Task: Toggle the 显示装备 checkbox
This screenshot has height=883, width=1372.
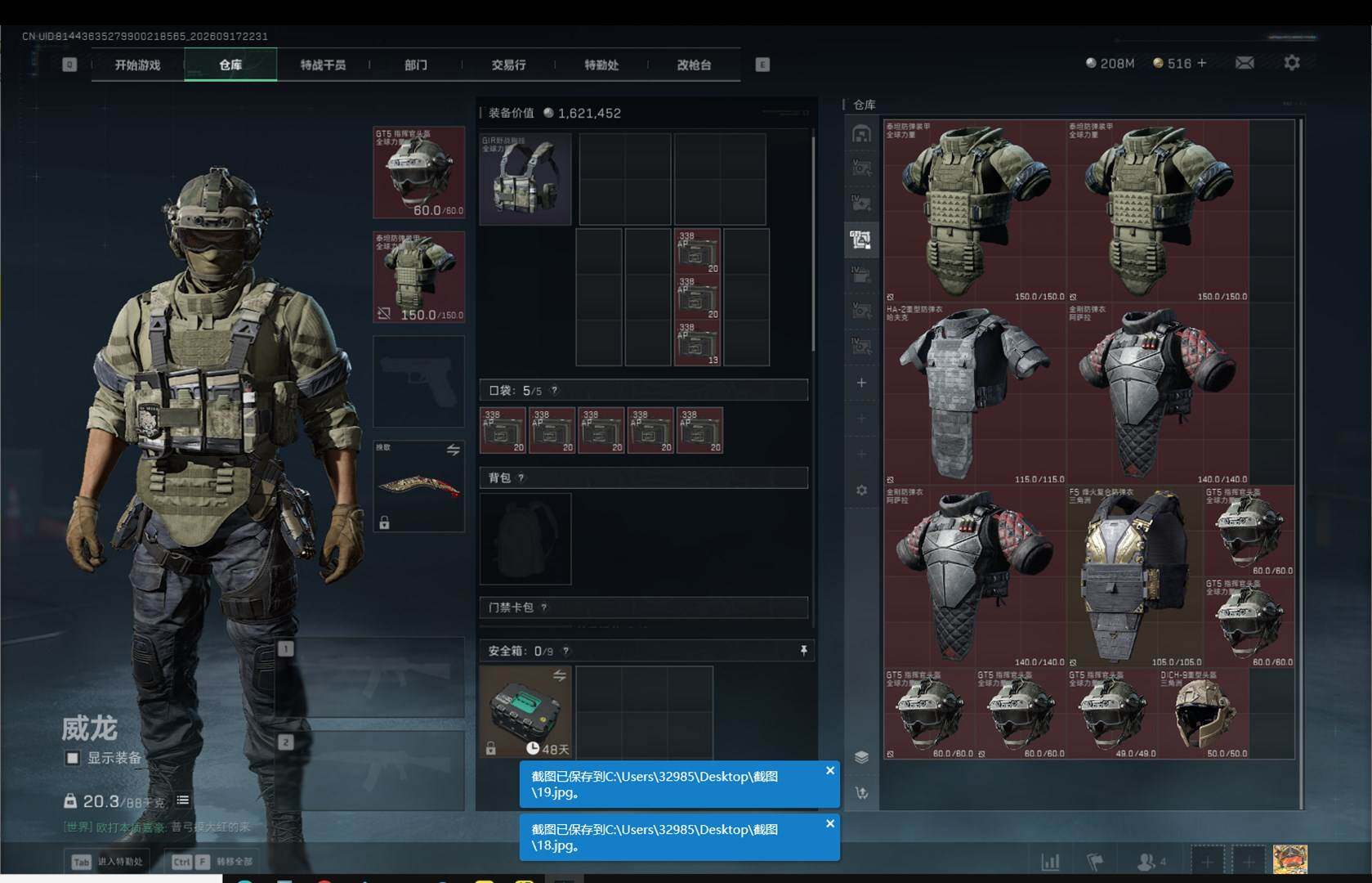Action: tap(73, 758)
